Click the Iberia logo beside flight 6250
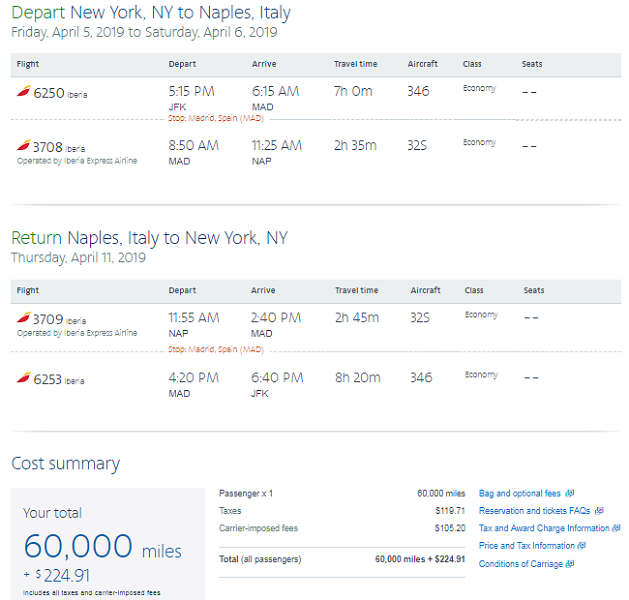The width and height of the screenshot is (629, 600). pyautogui.click(x=23, y=92)
